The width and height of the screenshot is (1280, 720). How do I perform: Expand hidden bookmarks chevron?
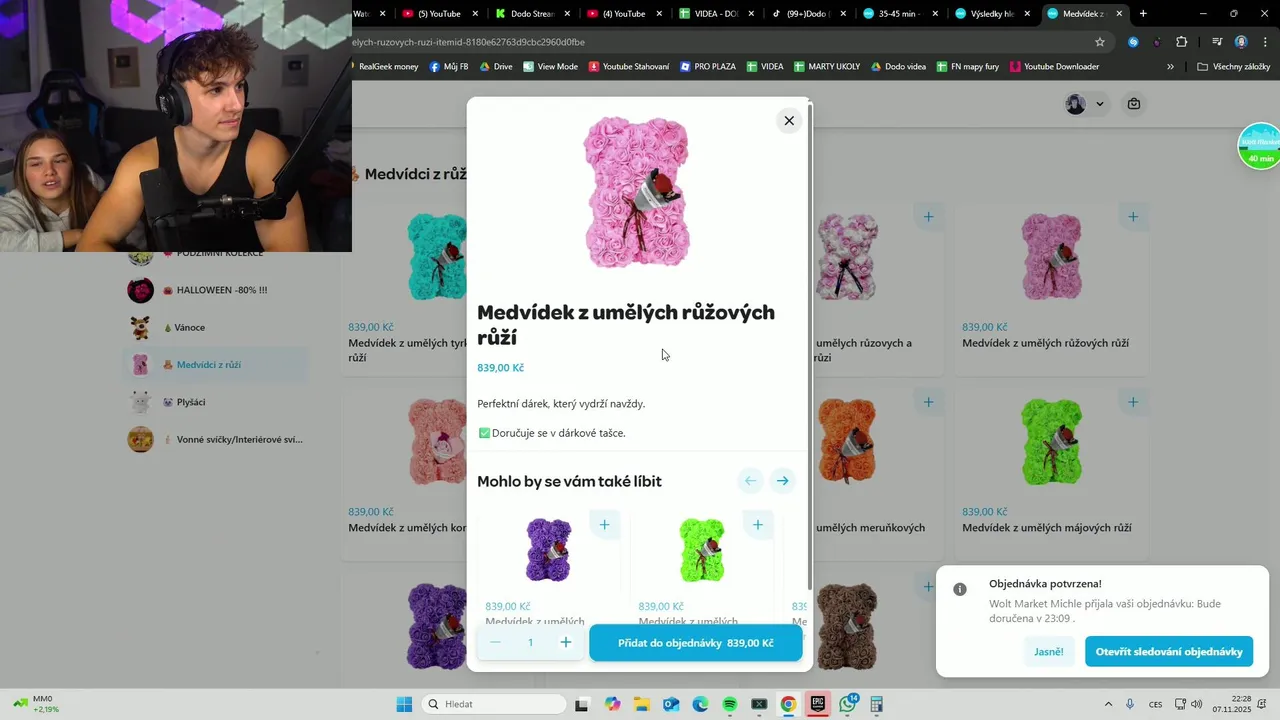1170,67
